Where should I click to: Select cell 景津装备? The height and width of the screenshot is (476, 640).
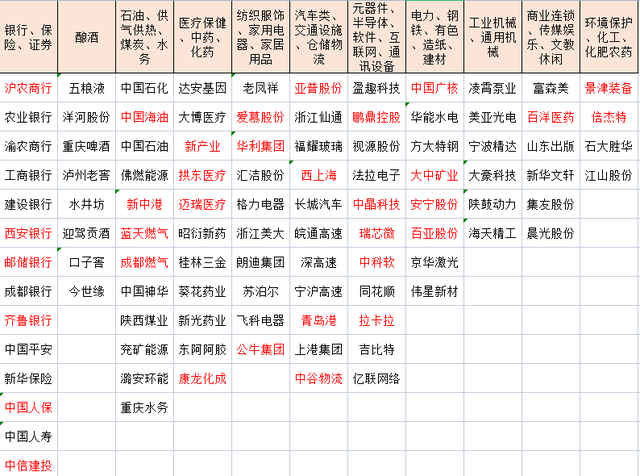pyautogui.click(x=609, y=88)
